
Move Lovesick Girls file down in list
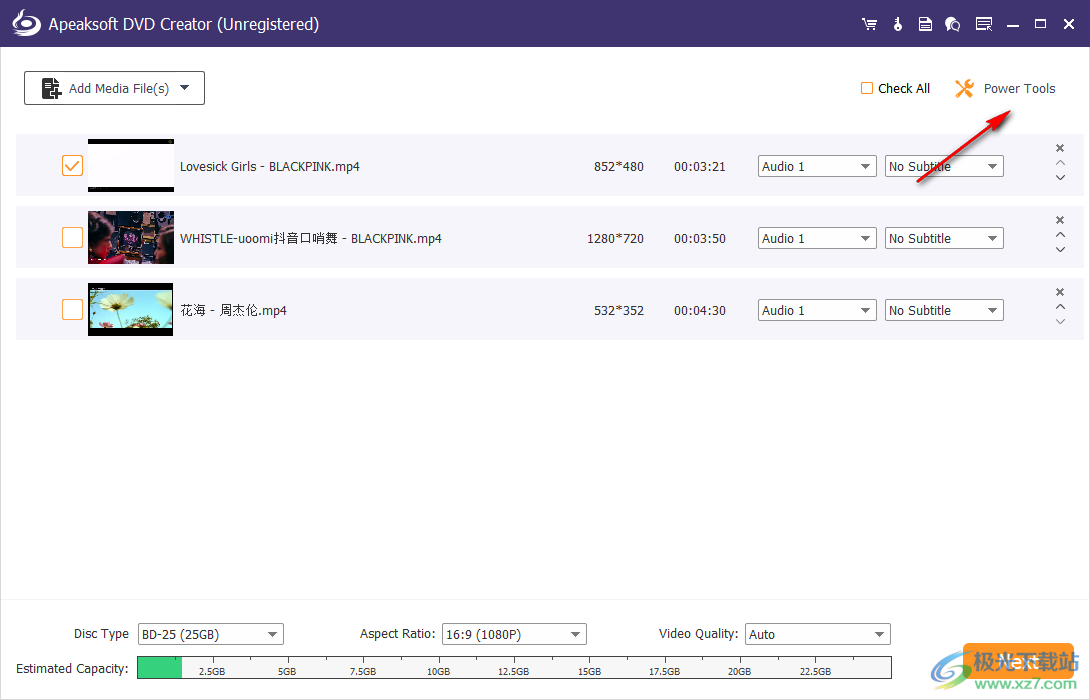[x=1060, y=178]
